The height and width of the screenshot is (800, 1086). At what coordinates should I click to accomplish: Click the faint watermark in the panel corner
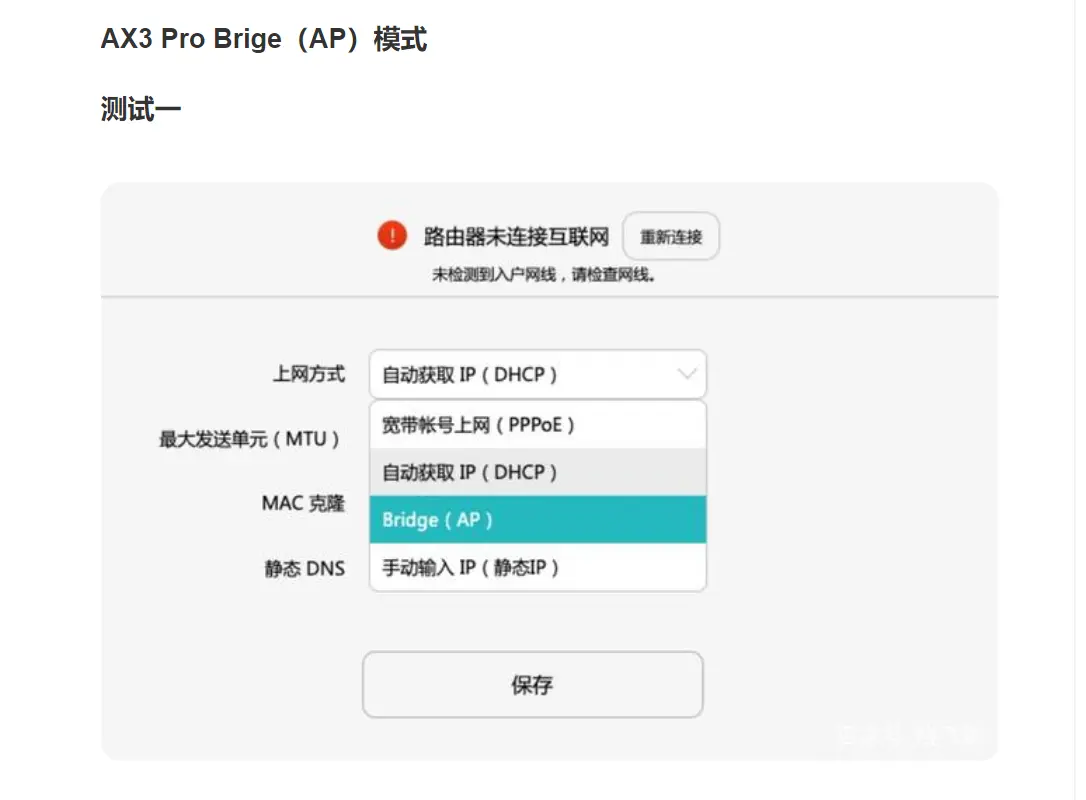coord(909,734)
